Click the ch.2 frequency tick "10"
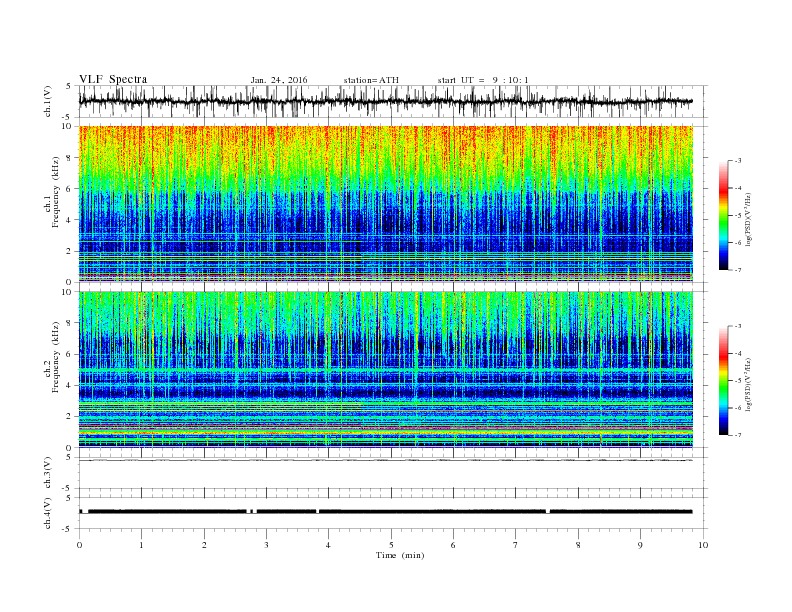 point(67,292)
